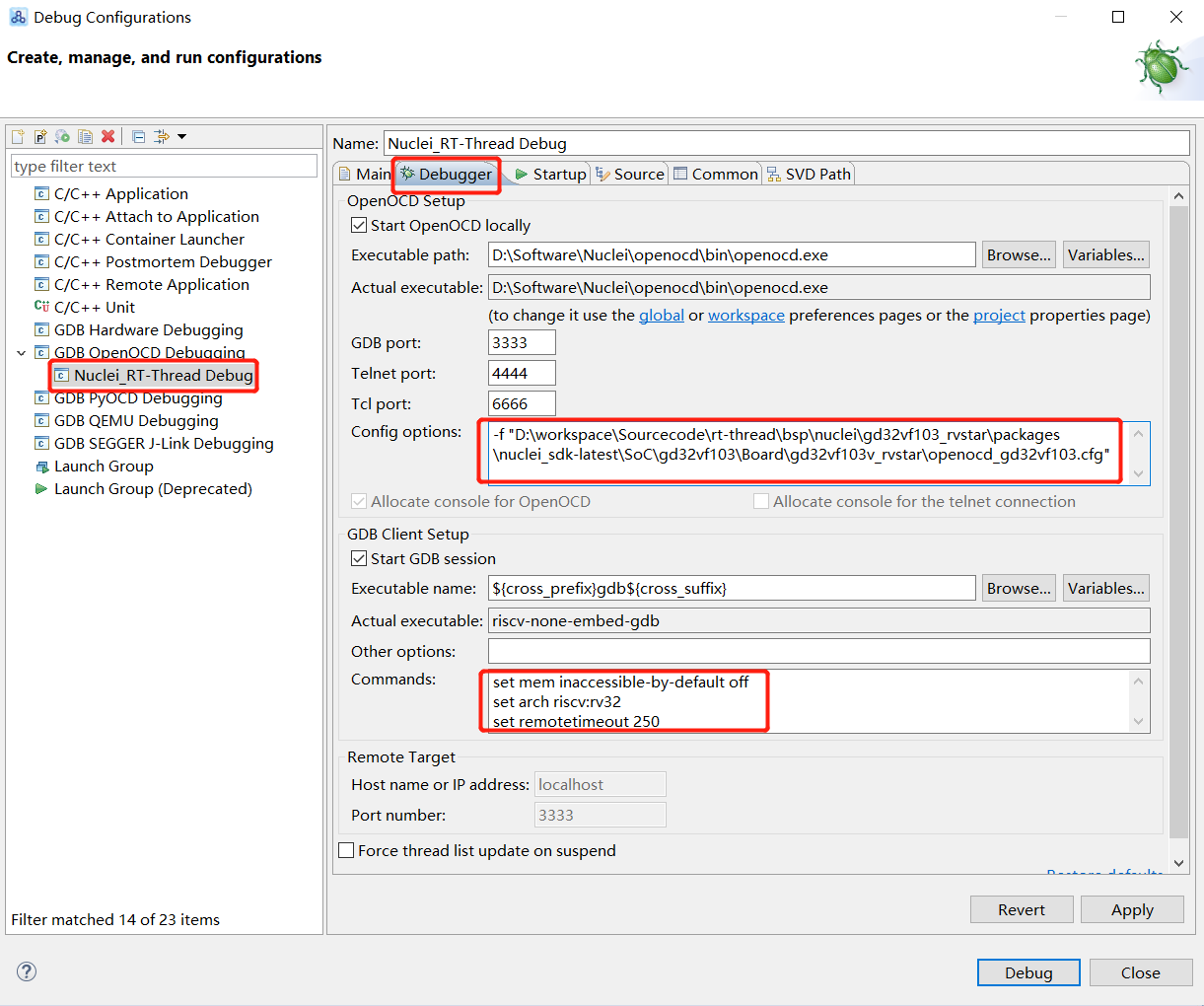Toggle Start GDB session checkbox
The width and height of the screenshot is (1204, 1006).
[x=359, y=559]
